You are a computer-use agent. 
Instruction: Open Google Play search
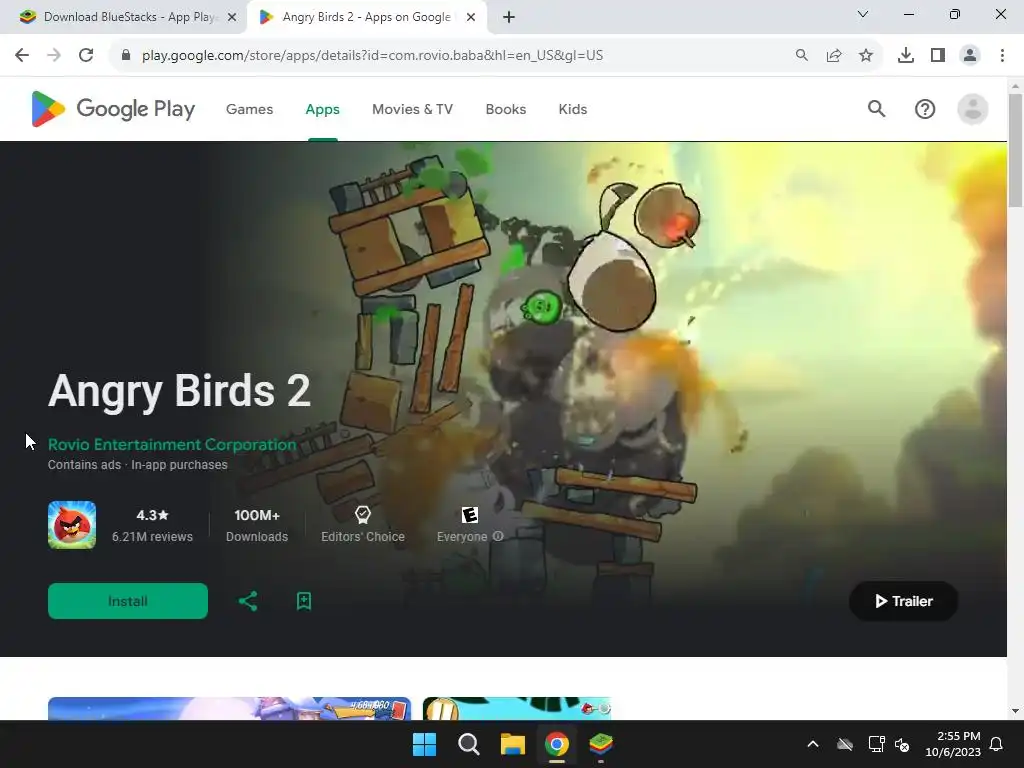[876, 109]
